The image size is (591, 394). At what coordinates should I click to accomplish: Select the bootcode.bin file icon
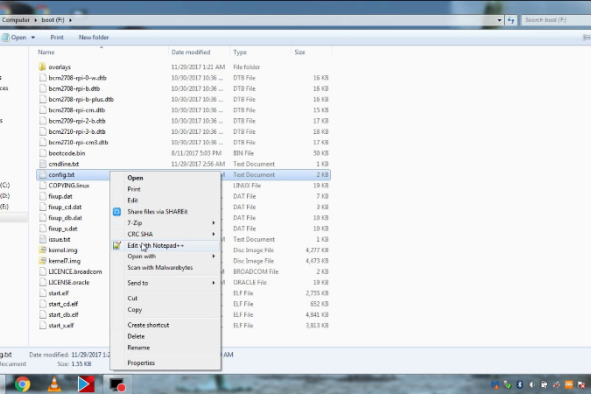click(x=43, y=153)
